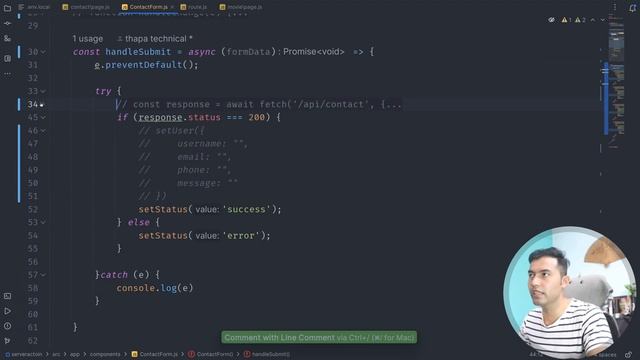Collapse the catch block at line 57
640x360 pixels.
(x=43, y=275)
